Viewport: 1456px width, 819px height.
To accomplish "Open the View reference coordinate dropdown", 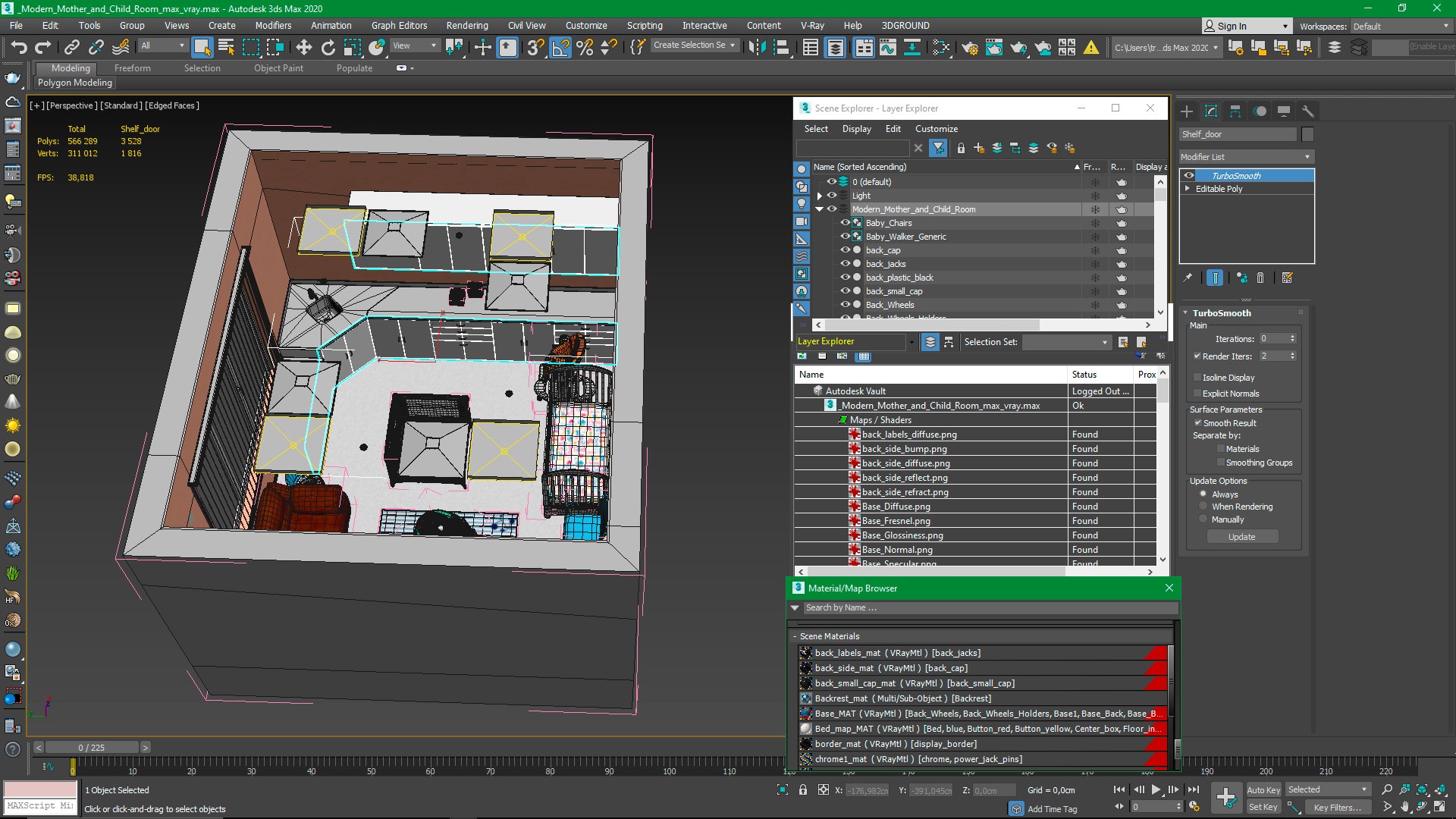I will pos(415,45).
